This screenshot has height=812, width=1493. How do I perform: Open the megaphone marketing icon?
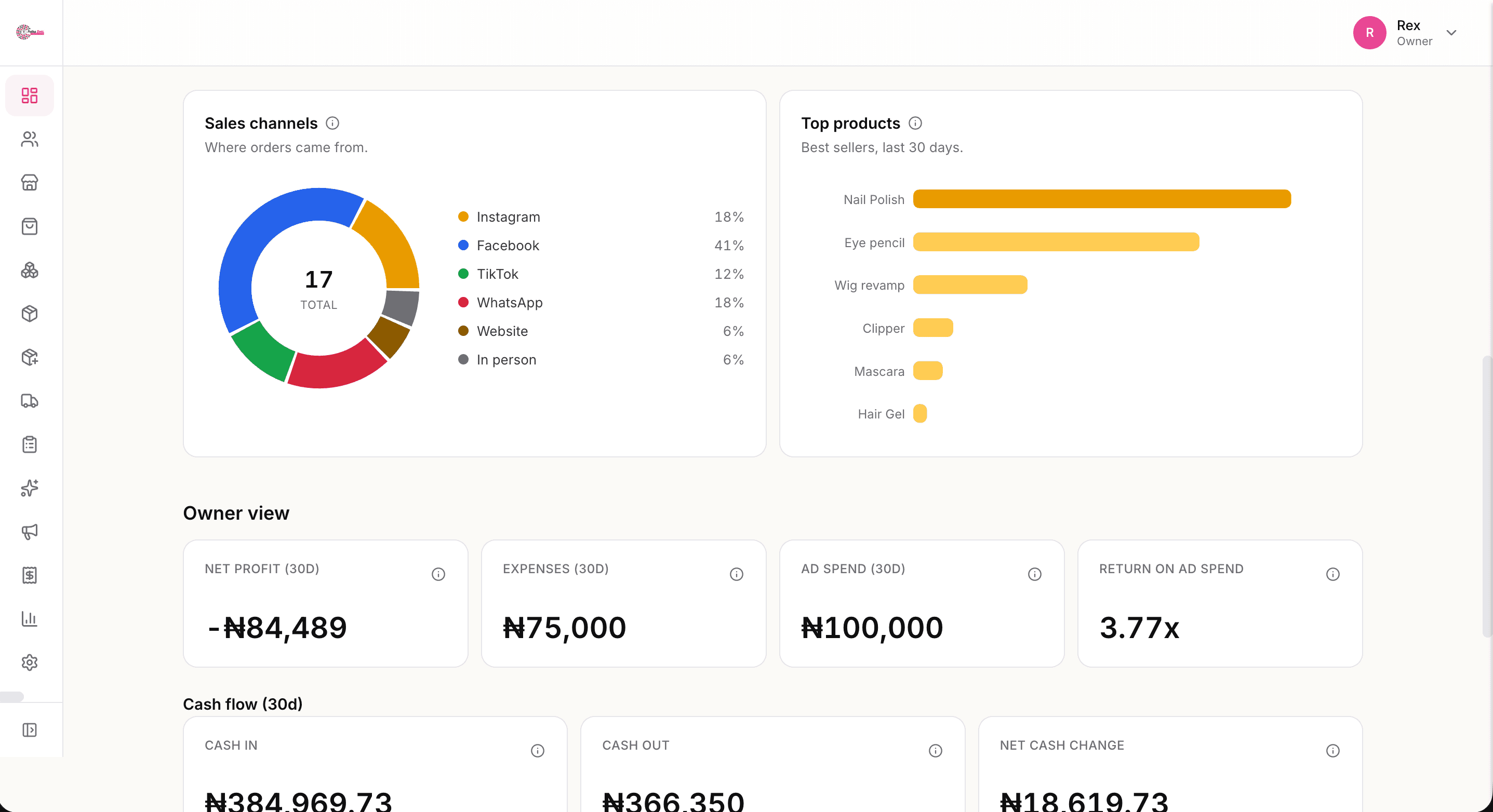tap(30, 532)
